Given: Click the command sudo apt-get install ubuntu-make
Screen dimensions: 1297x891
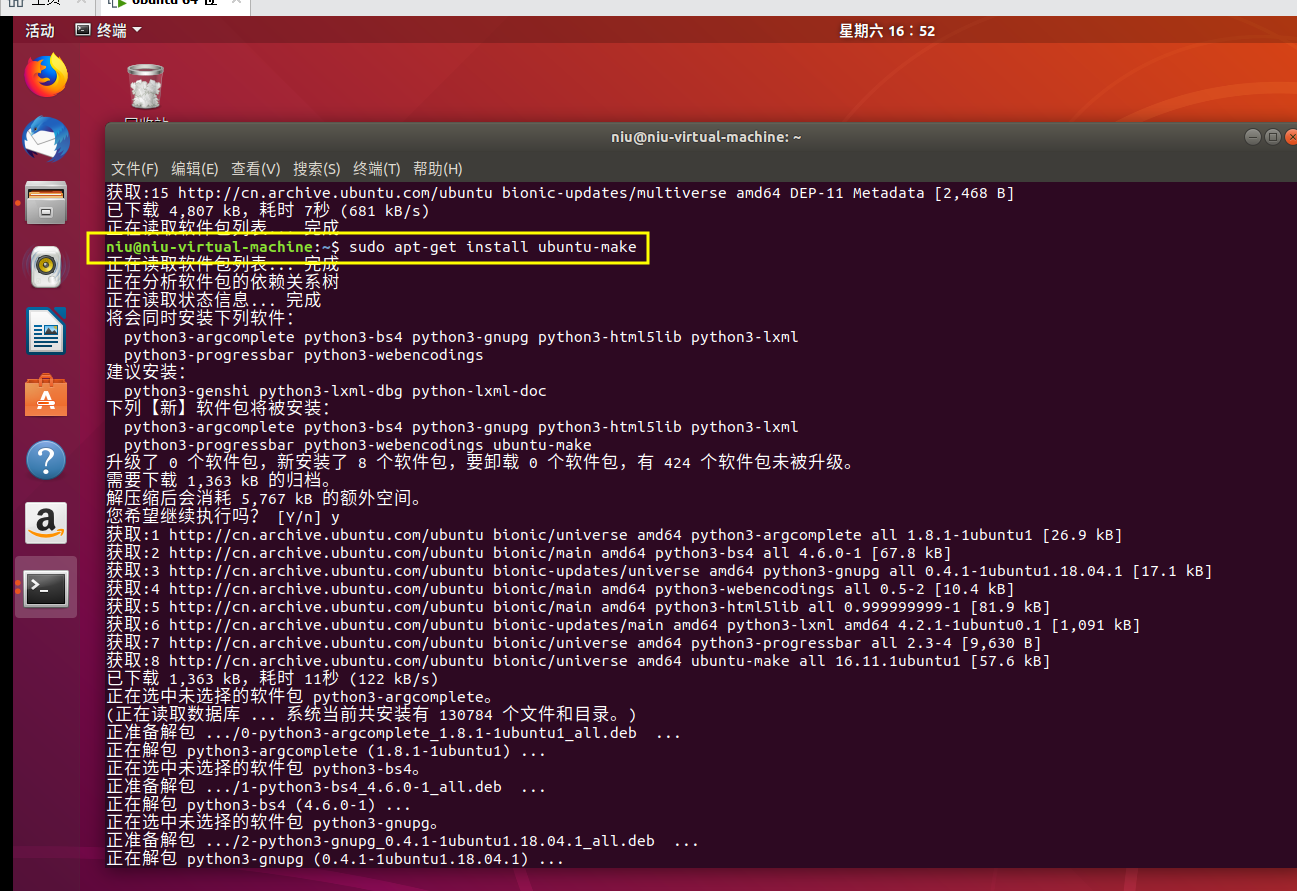Looking at the screenshot, I should (493, 247).
